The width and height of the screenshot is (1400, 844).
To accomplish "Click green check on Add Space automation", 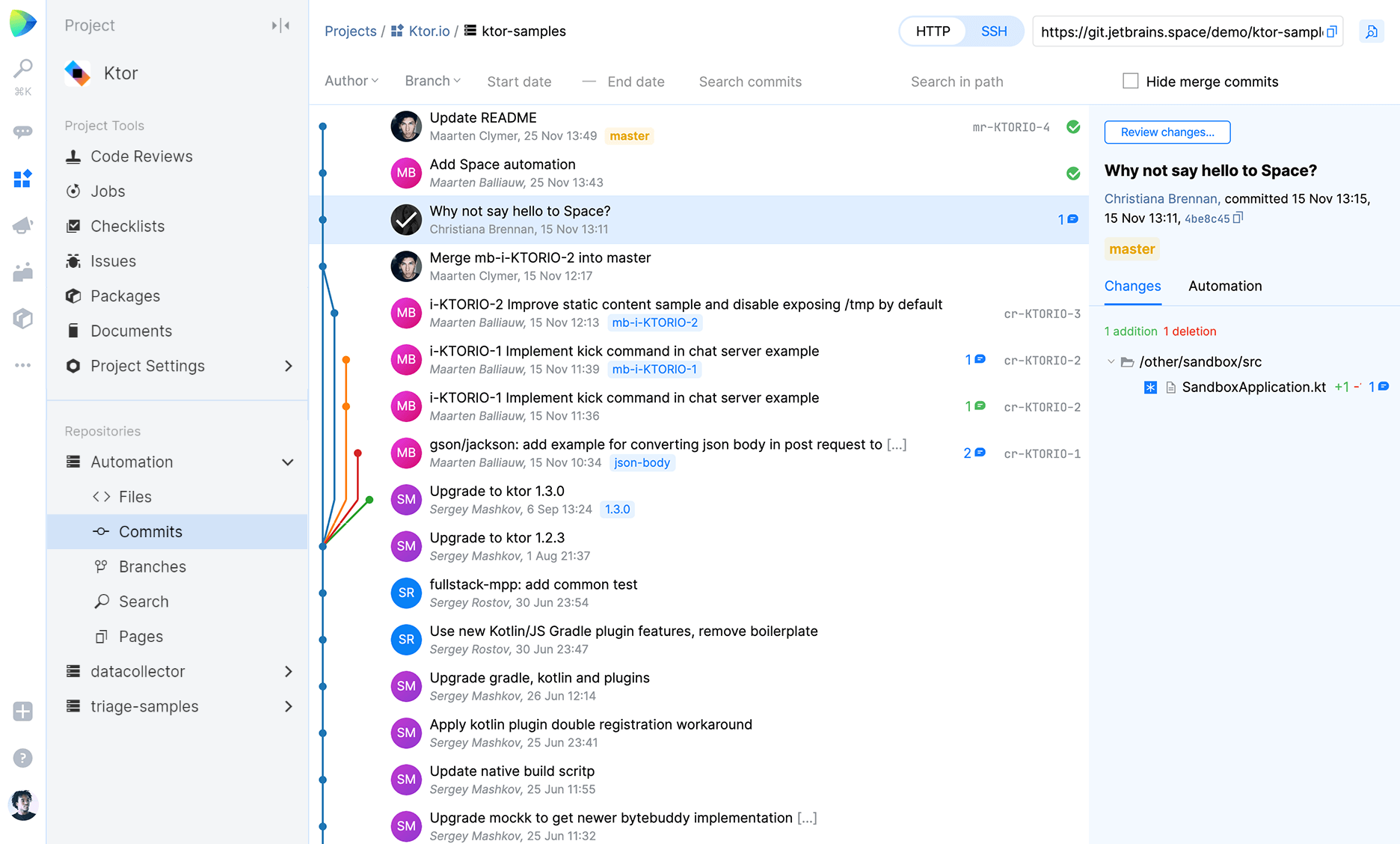I will click(1073, 174).
